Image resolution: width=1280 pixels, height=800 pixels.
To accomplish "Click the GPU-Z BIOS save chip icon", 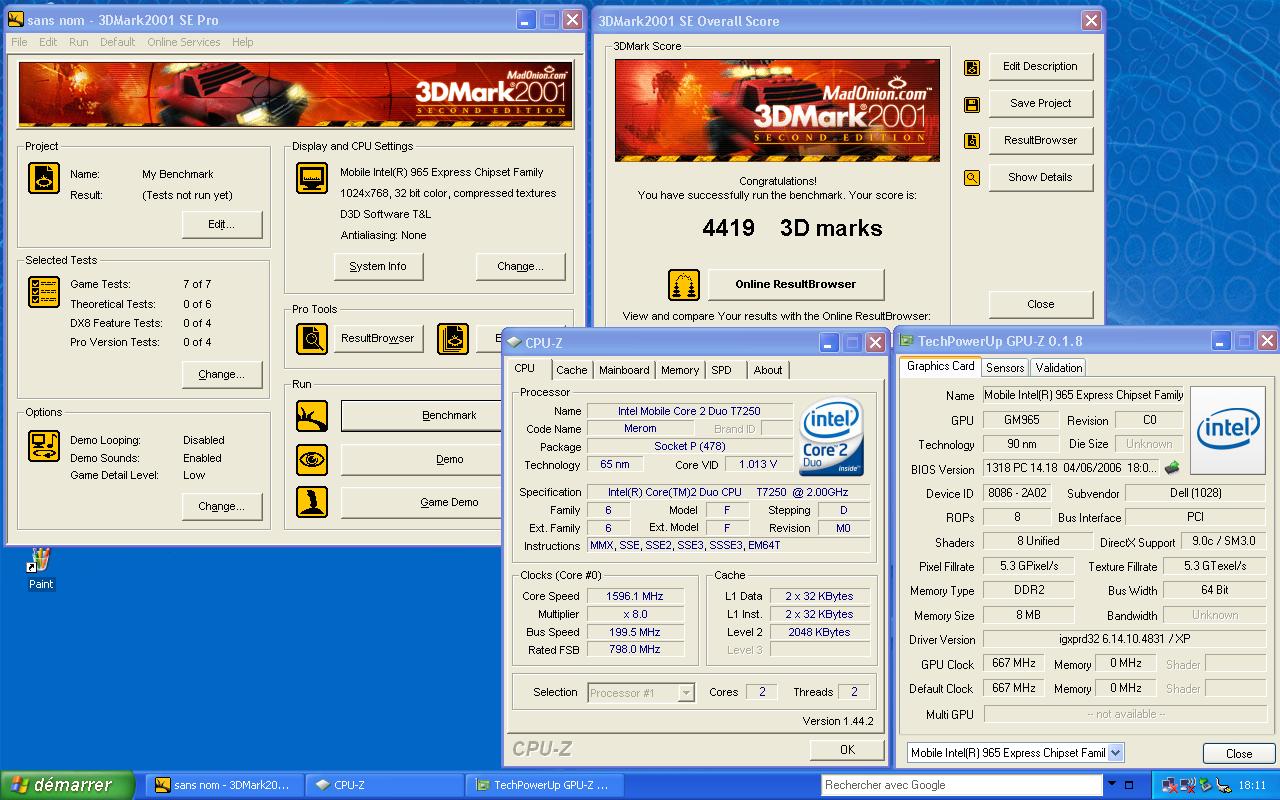I will click(1172, 467).
